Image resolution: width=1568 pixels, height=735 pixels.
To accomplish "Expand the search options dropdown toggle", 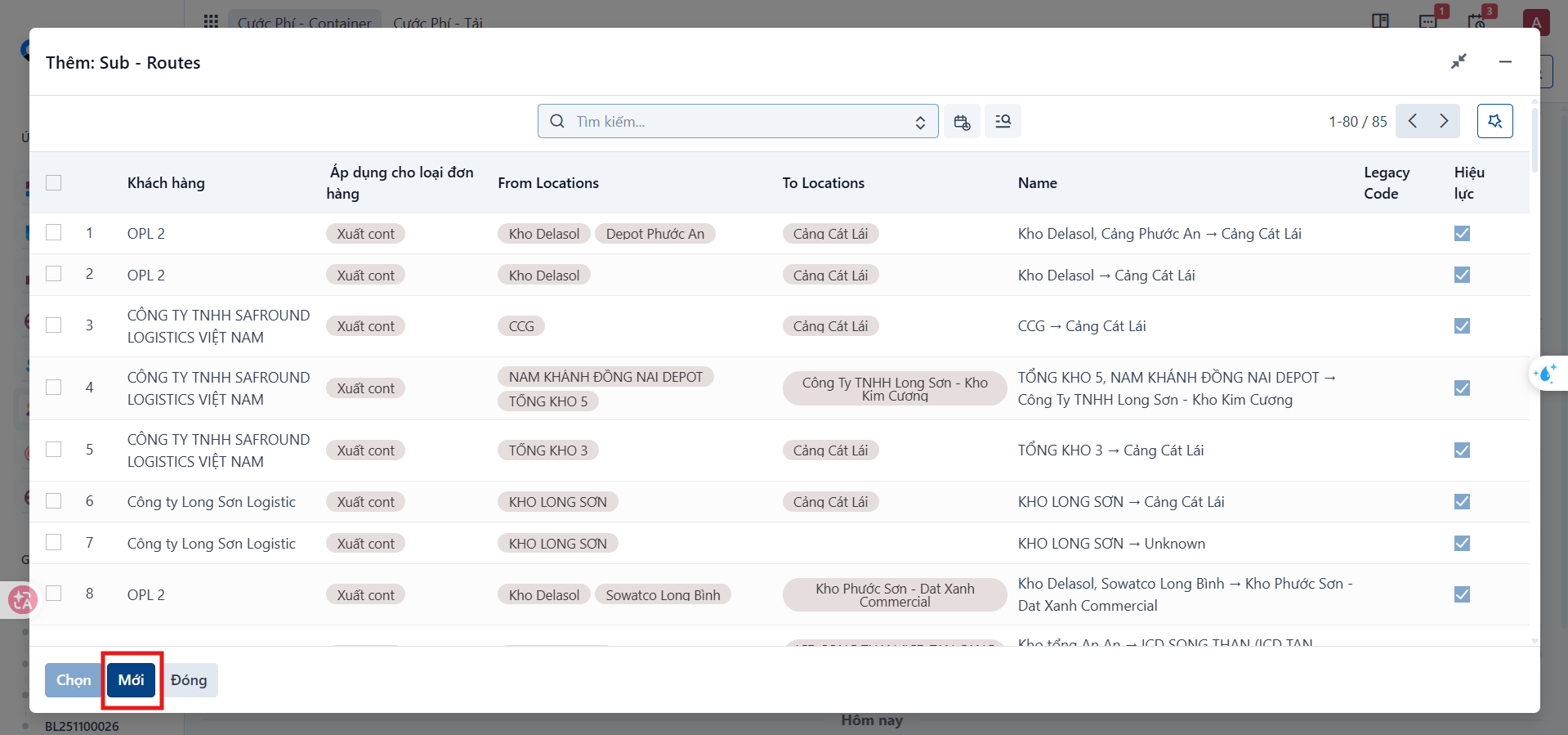I will pyautogui.click(x=920, y=122).
